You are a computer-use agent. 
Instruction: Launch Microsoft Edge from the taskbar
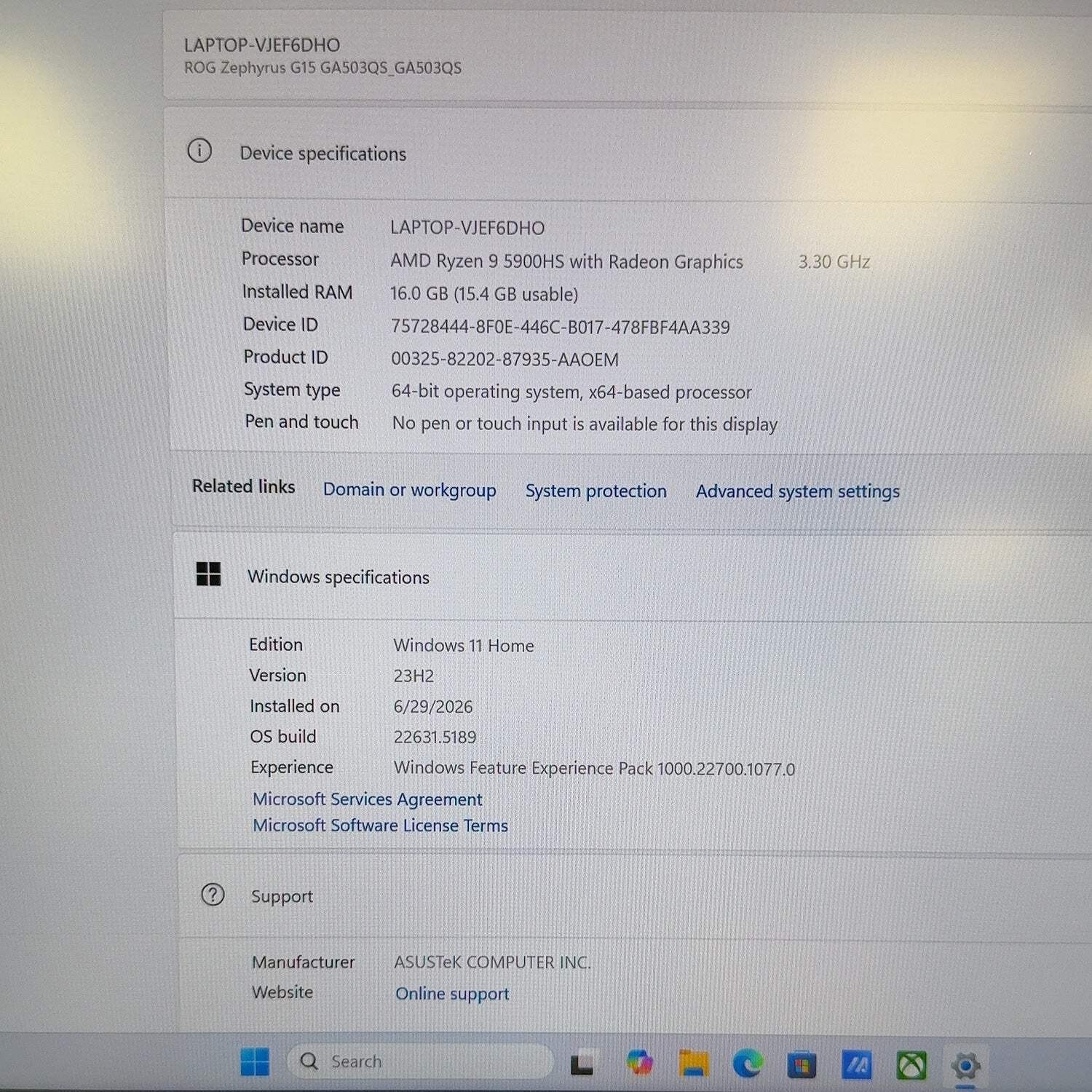tap(747, 1064)
